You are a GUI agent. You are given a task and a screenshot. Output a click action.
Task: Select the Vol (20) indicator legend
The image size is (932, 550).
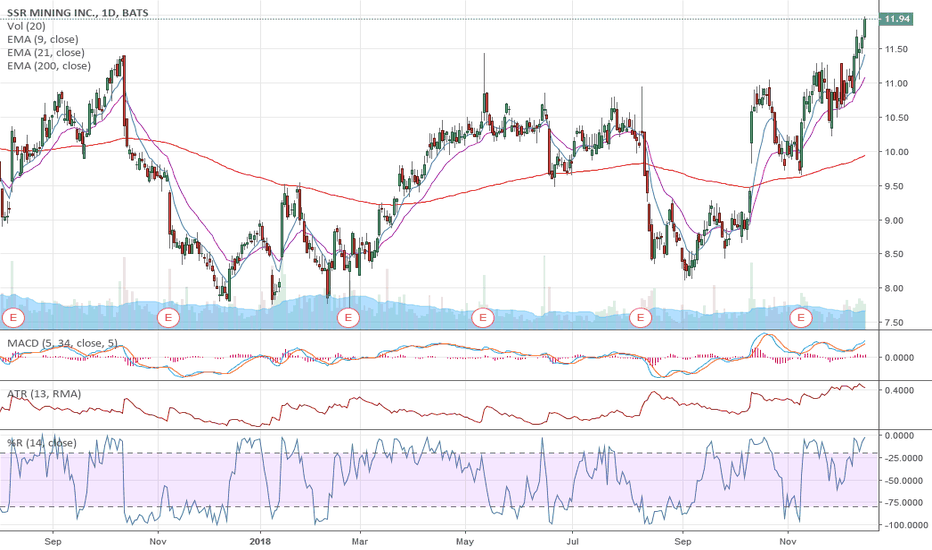pyautogui.click(x=26, y=26)
